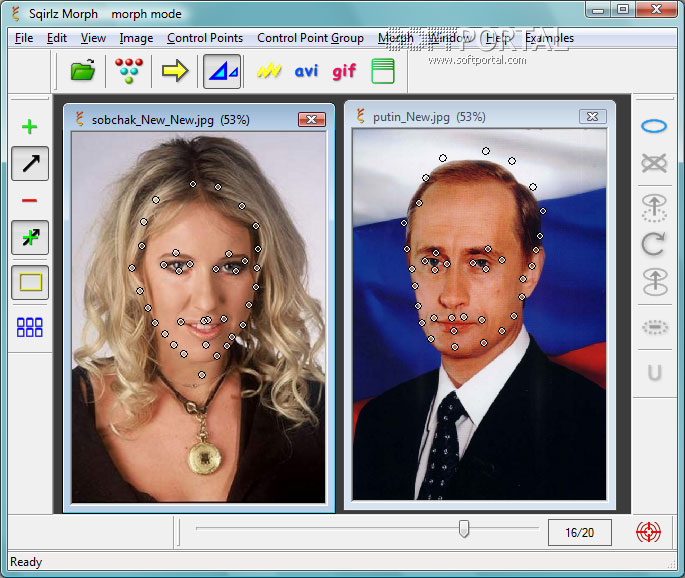Toggle the green cross with arrow tool
685x578 pixels.
[x=30, y=237]
